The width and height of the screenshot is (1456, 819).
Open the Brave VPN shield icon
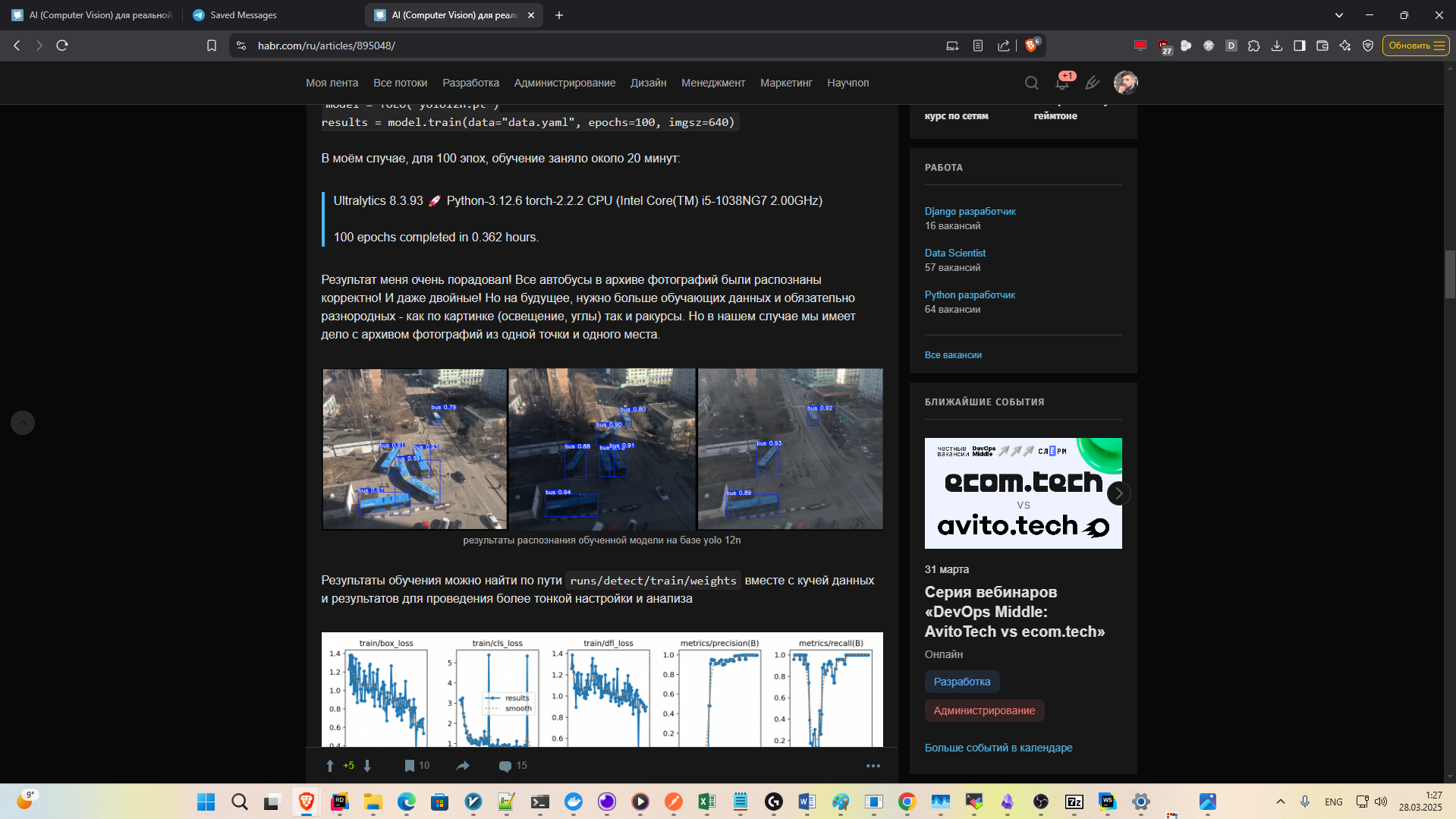click(x=1368, y=46)
